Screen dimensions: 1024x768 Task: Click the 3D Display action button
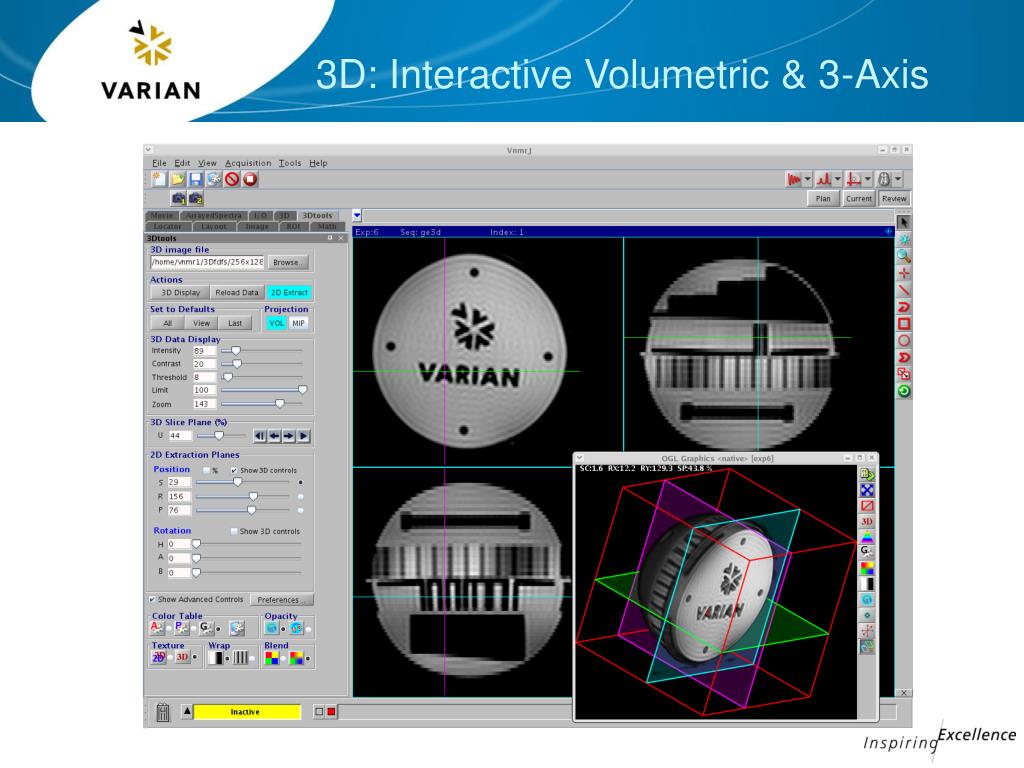tap(180, 293)
